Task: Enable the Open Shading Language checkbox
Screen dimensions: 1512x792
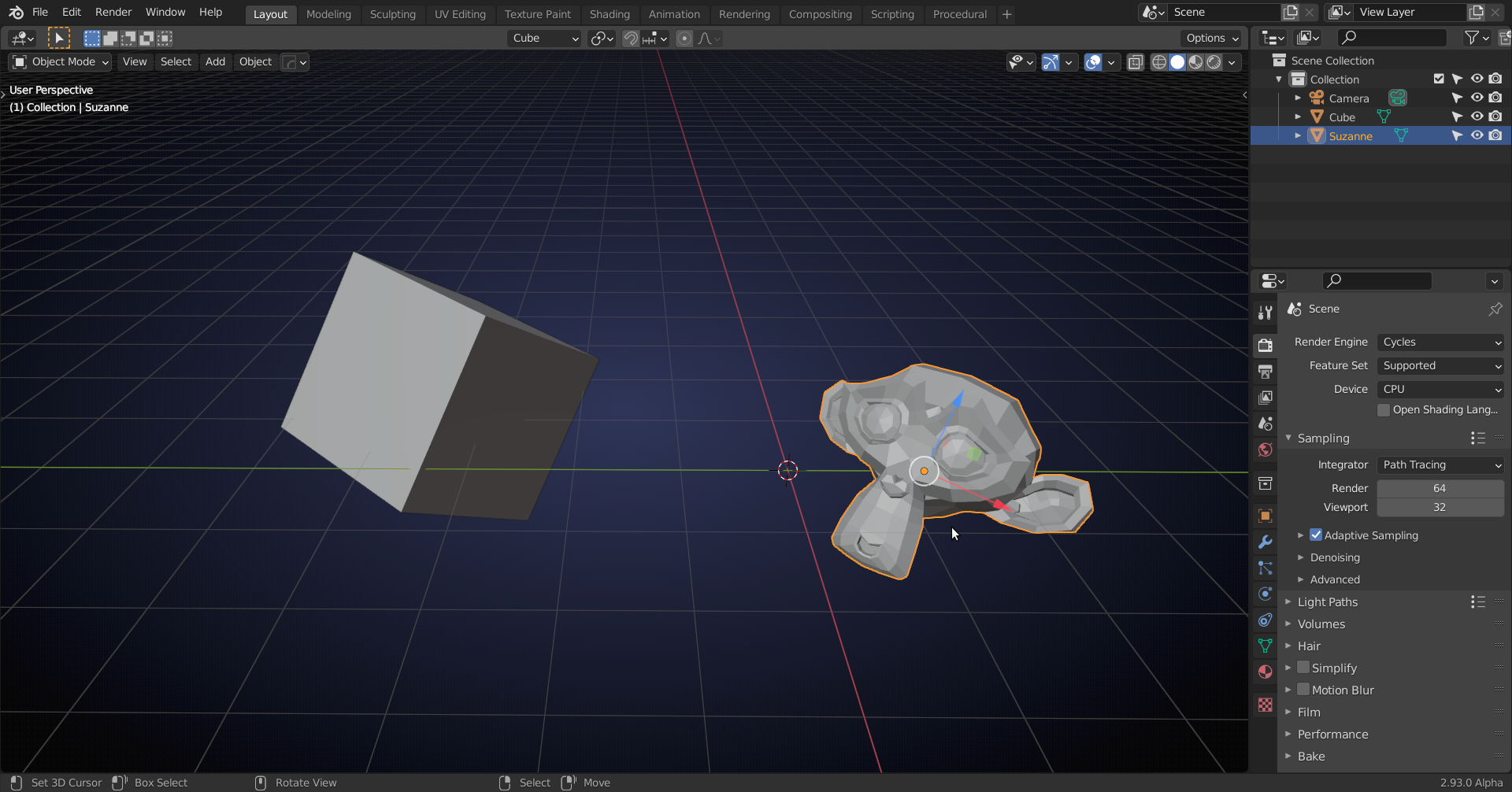Action: coord(1384,409)
